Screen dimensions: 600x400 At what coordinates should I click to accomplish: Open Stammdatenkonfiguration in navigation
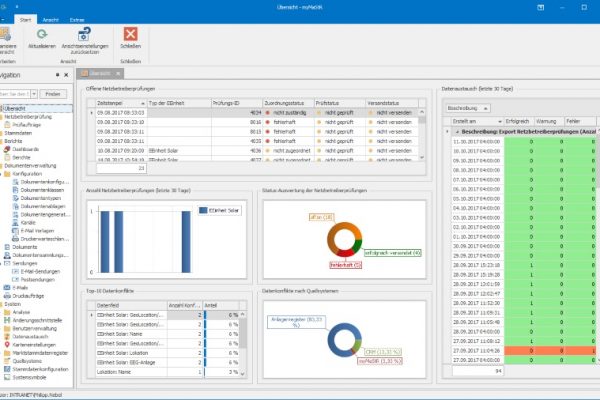[40, 369]
